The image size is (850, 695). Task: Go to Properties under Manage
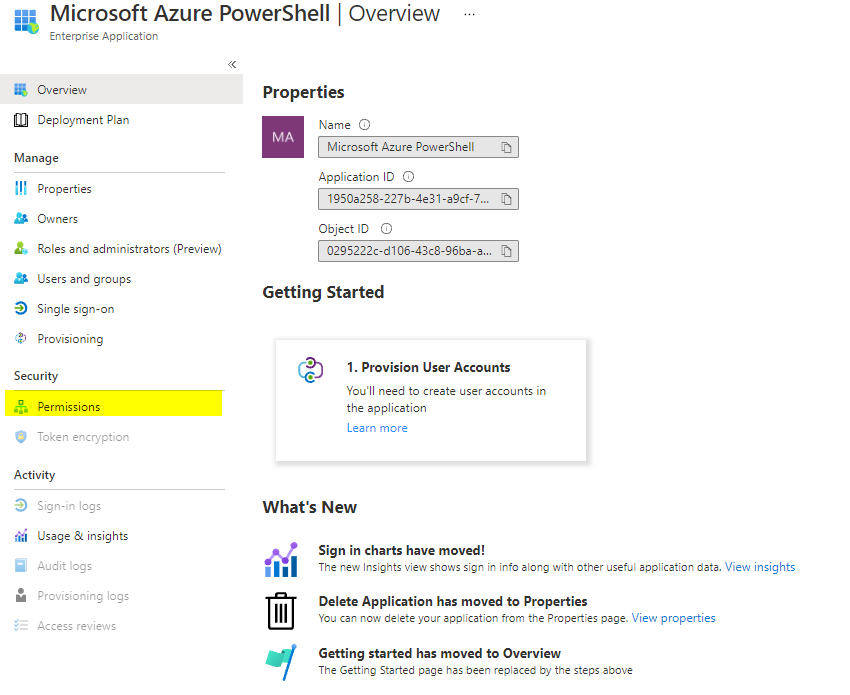click(x=64, y=189)
